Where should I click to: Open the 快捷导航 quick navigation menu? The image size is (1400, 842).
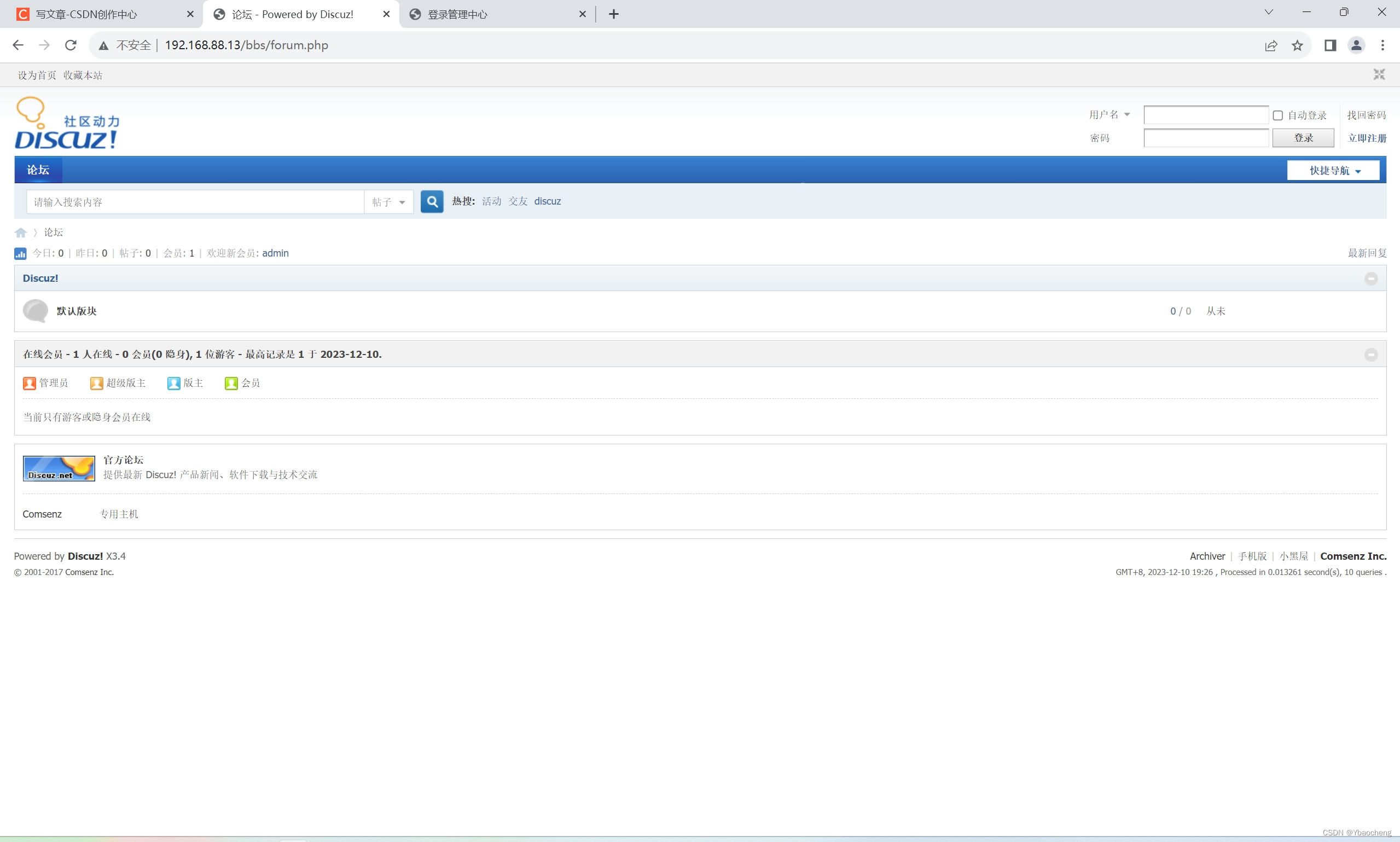pyautogui.click(x=1333, y=171)
